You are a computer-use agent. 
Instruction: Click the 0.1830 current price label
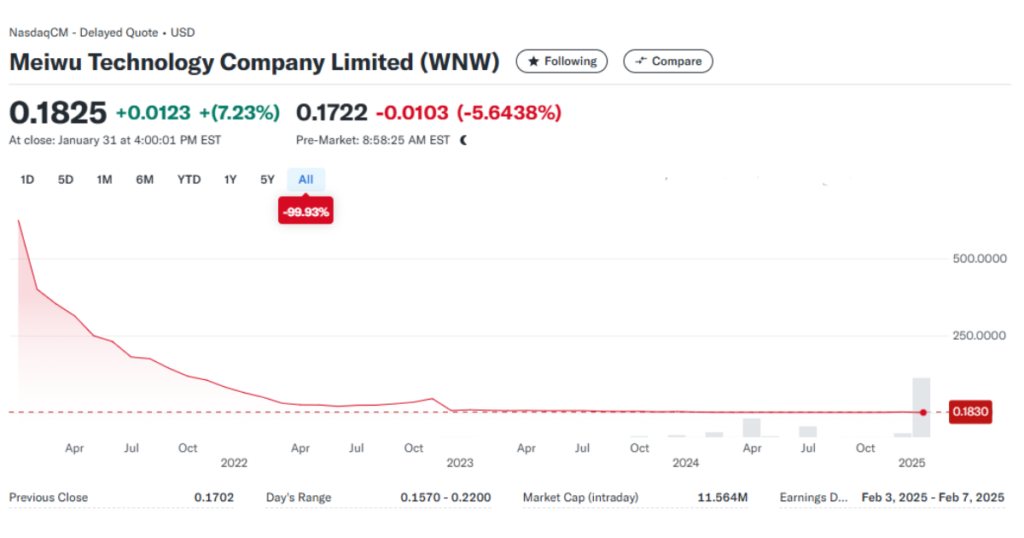click(x=970, y=412)
